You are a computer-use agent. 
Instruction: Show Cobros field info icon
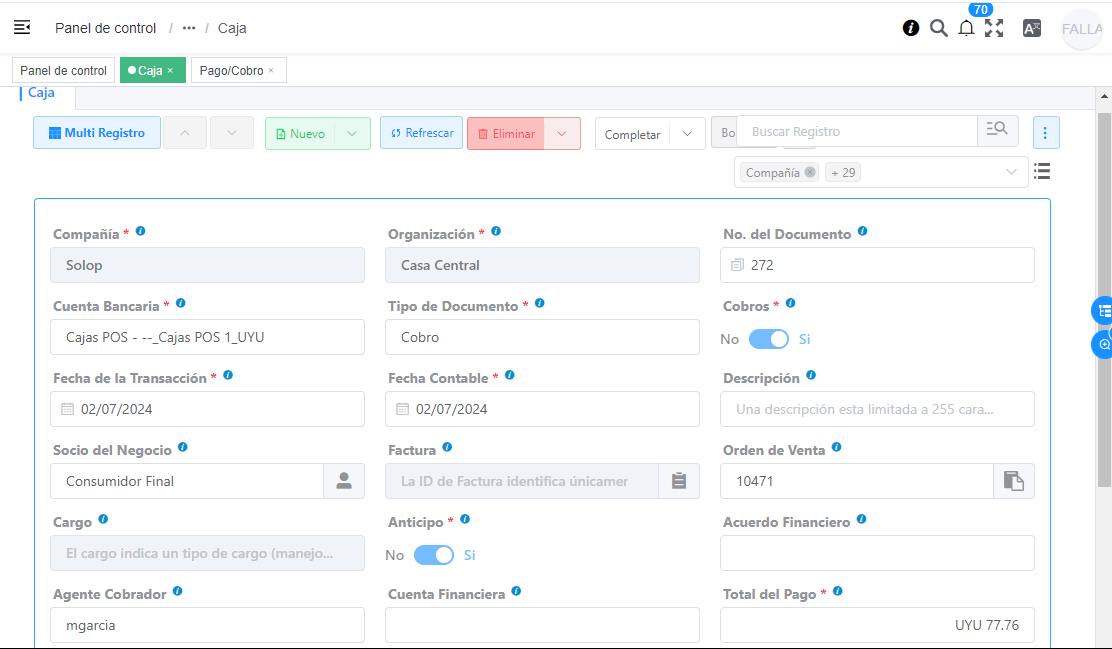(x=790, y=304)
